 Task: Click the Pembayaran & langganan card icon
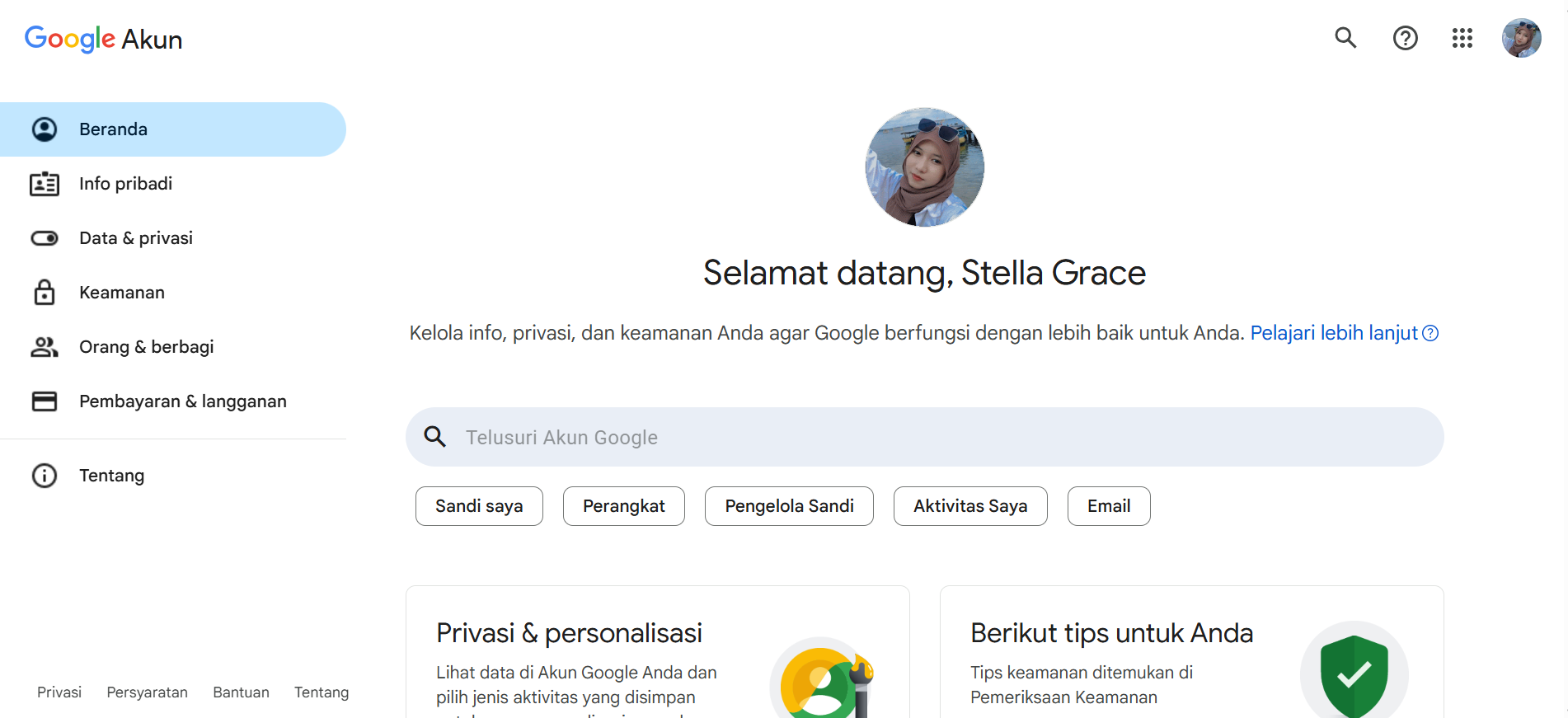45,401
